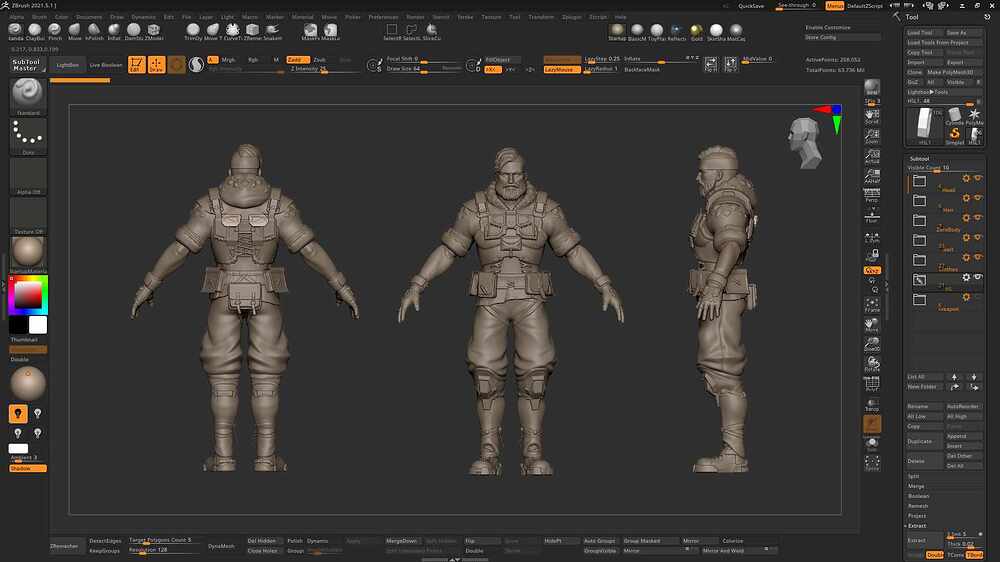The width and height of the screenshot is (1000, 562).
Task: Adjust the Draw Size slider
Action: pos(423,69)
